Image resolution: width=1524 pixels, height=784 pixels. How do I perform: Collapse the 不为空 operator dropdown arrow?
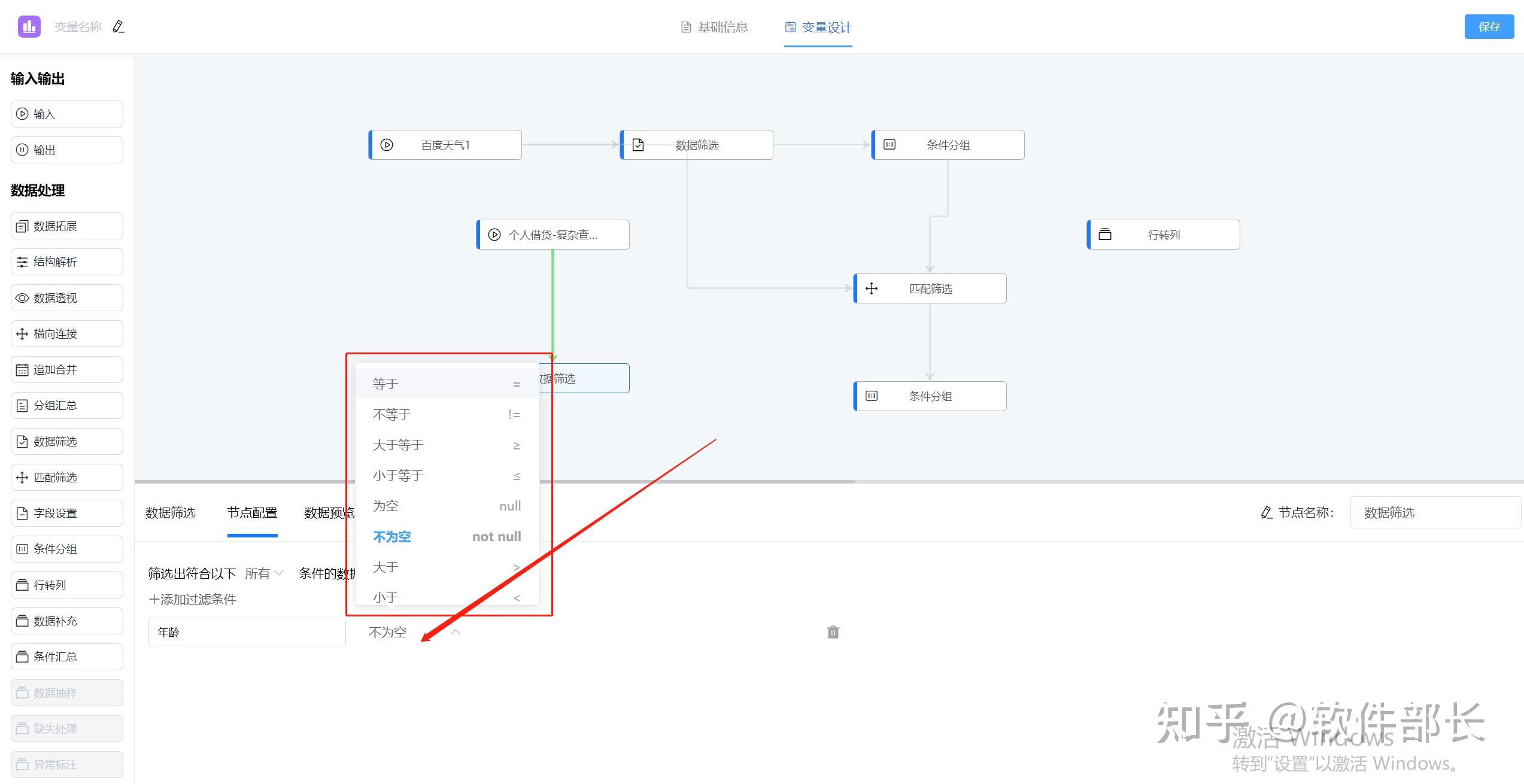point(456,632)
